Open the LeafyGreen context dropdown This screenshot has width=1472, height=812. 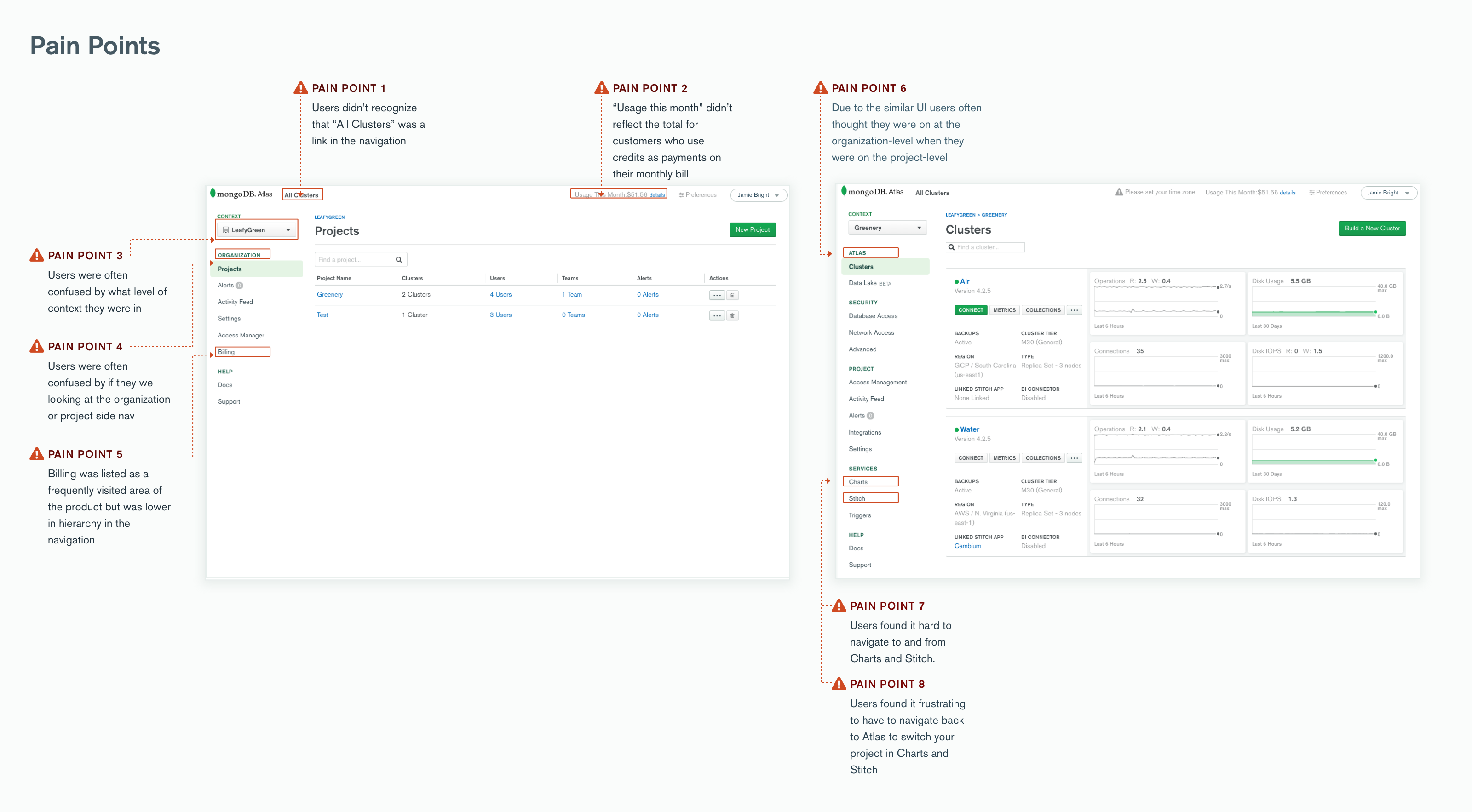coord(256,229)
